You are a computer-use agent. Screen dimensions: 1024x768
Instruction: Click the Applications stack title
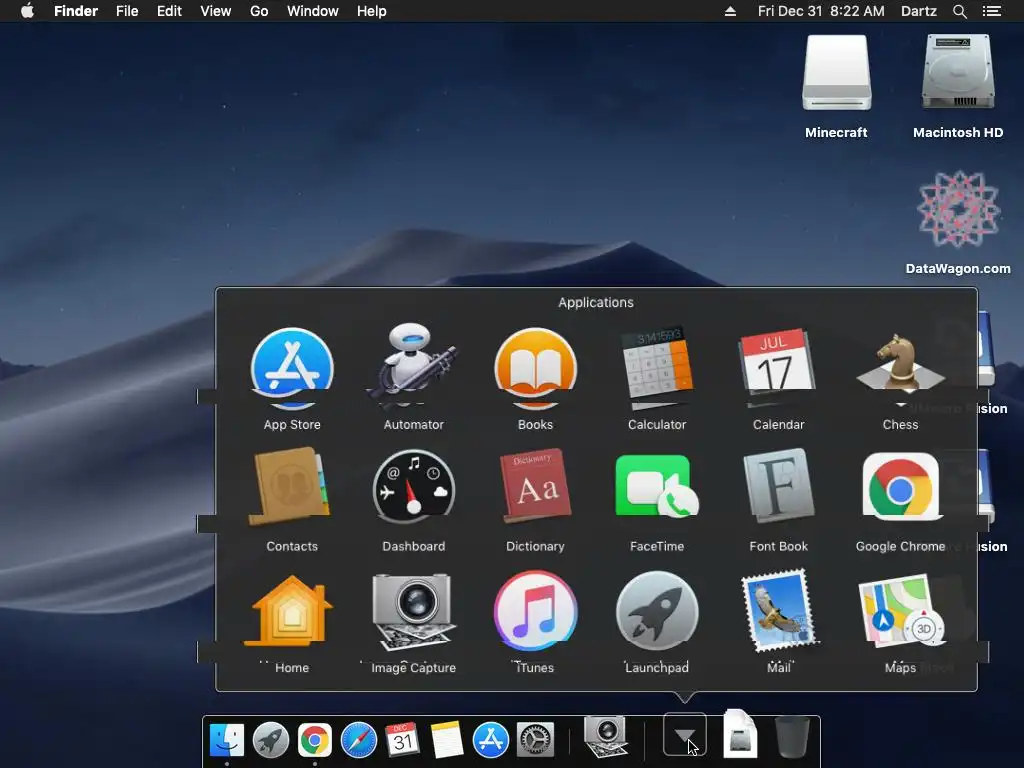pos(596,302)
